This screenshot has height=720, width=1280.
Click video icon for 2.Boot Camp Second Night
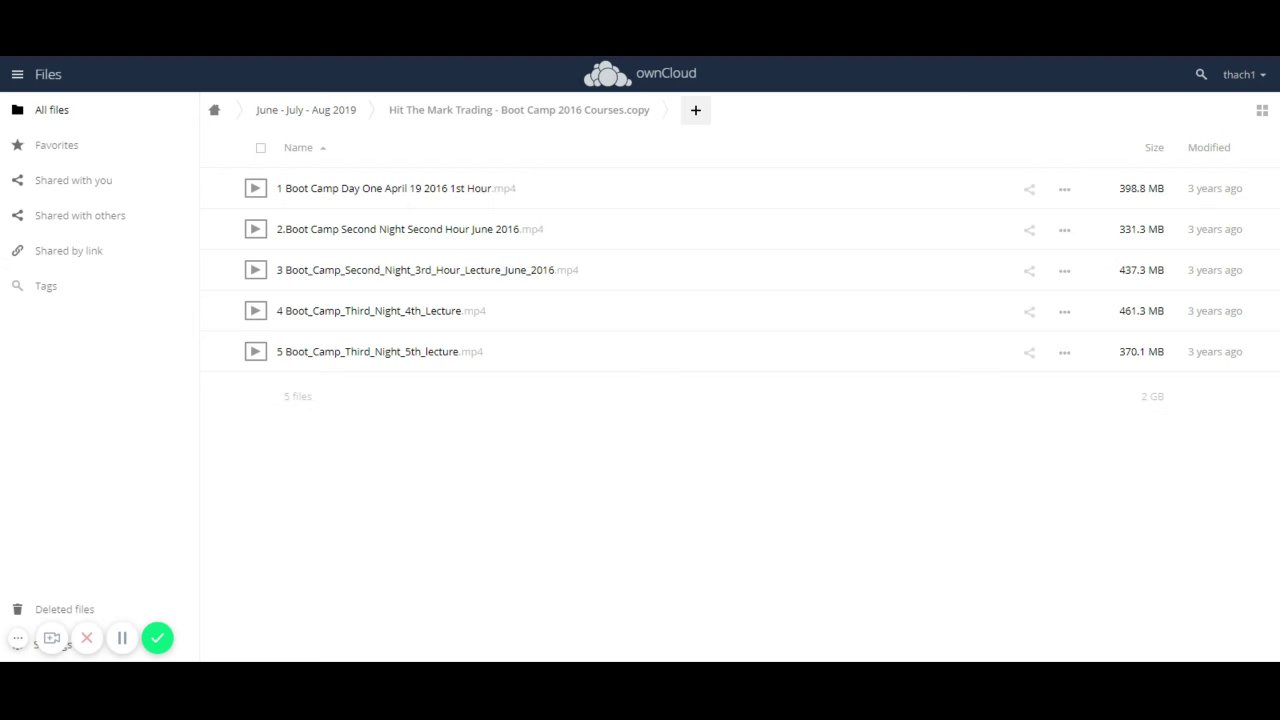coord(256,229)
